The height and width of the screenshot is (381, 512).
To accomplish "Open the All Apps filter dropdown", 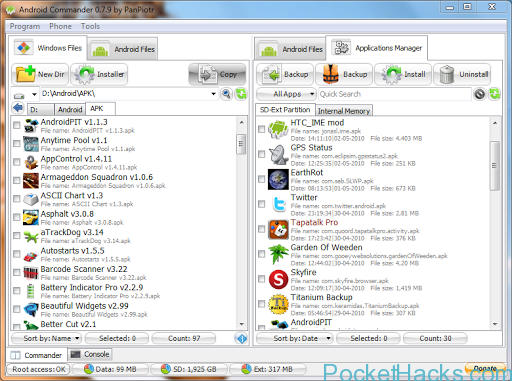I will pyautogui.click(x=286, y=94).
